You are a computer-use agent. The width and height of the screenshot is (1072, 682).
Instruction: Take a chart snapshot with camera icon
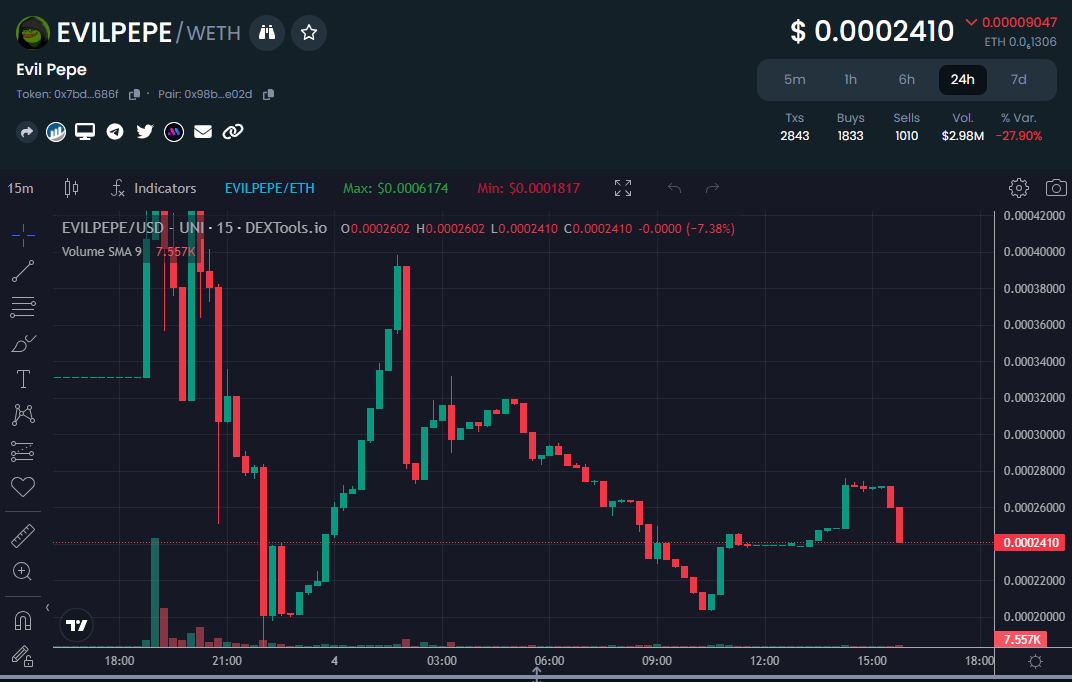(x=1056, y=188)
